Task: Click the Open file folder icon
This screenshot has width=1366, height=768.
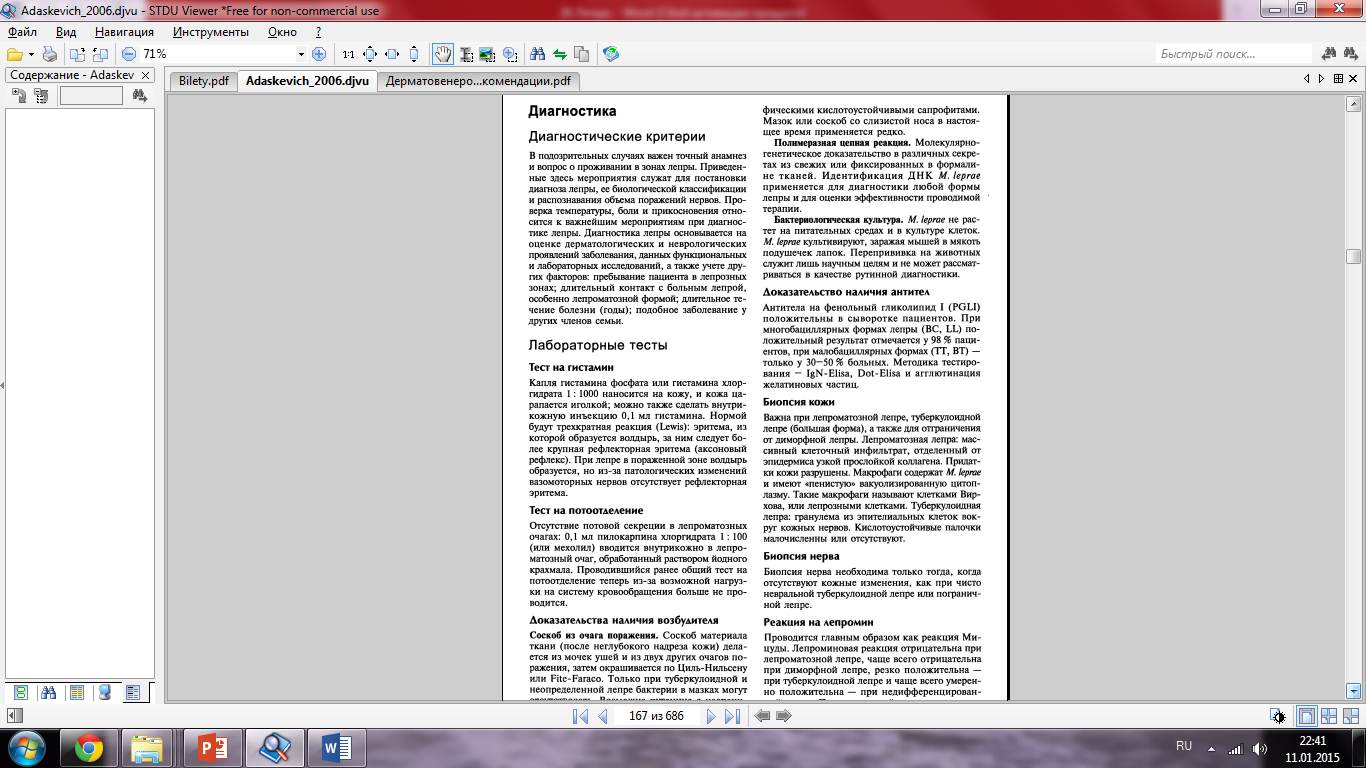Action: coord(15,54)
